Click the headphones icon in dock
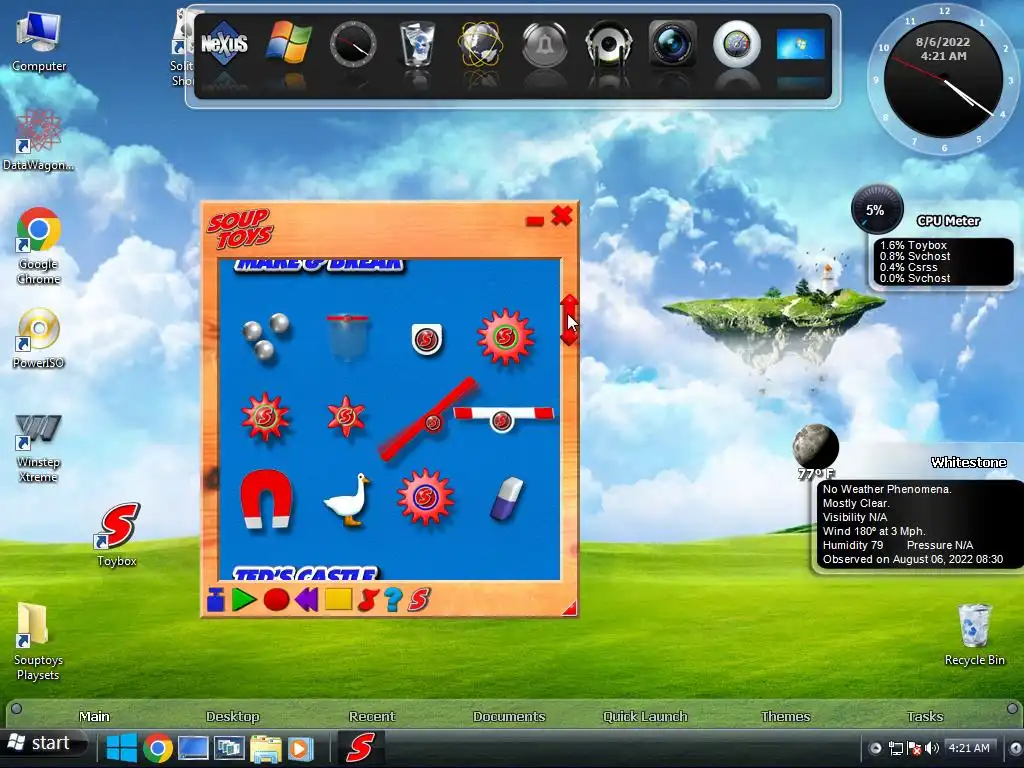 (x=609, y=44)
